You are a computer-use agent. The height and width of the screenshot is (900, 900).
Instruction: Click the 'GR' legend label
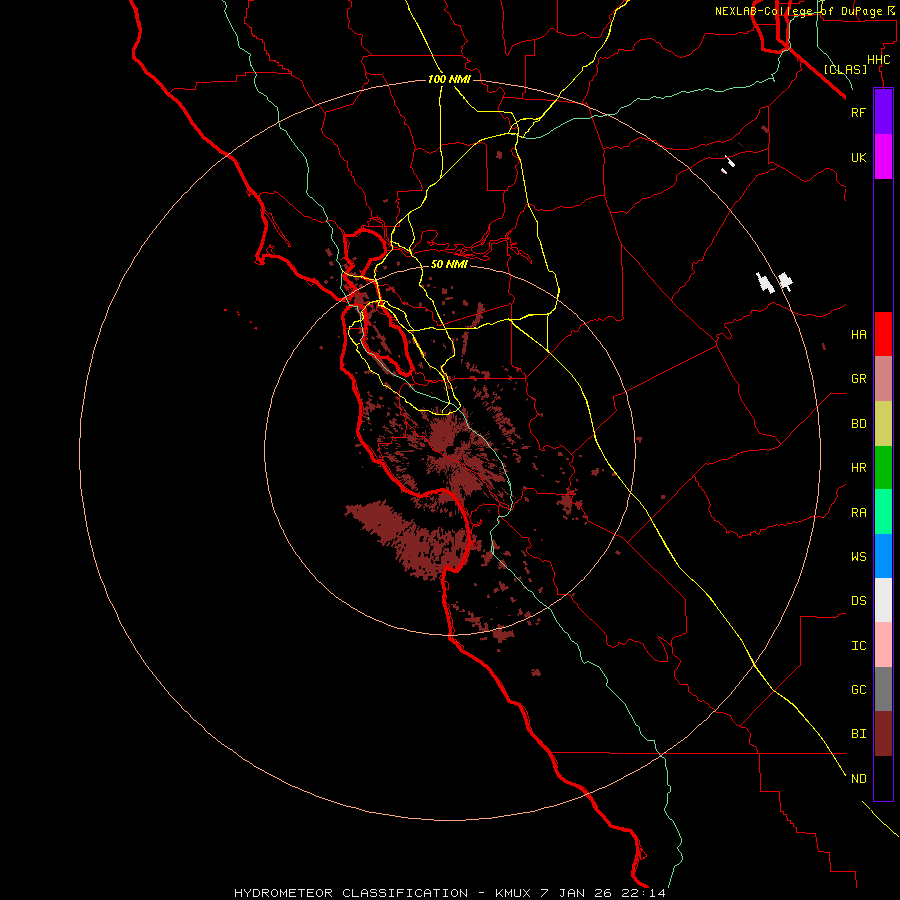pyautogui.click(x=858, y=379)
